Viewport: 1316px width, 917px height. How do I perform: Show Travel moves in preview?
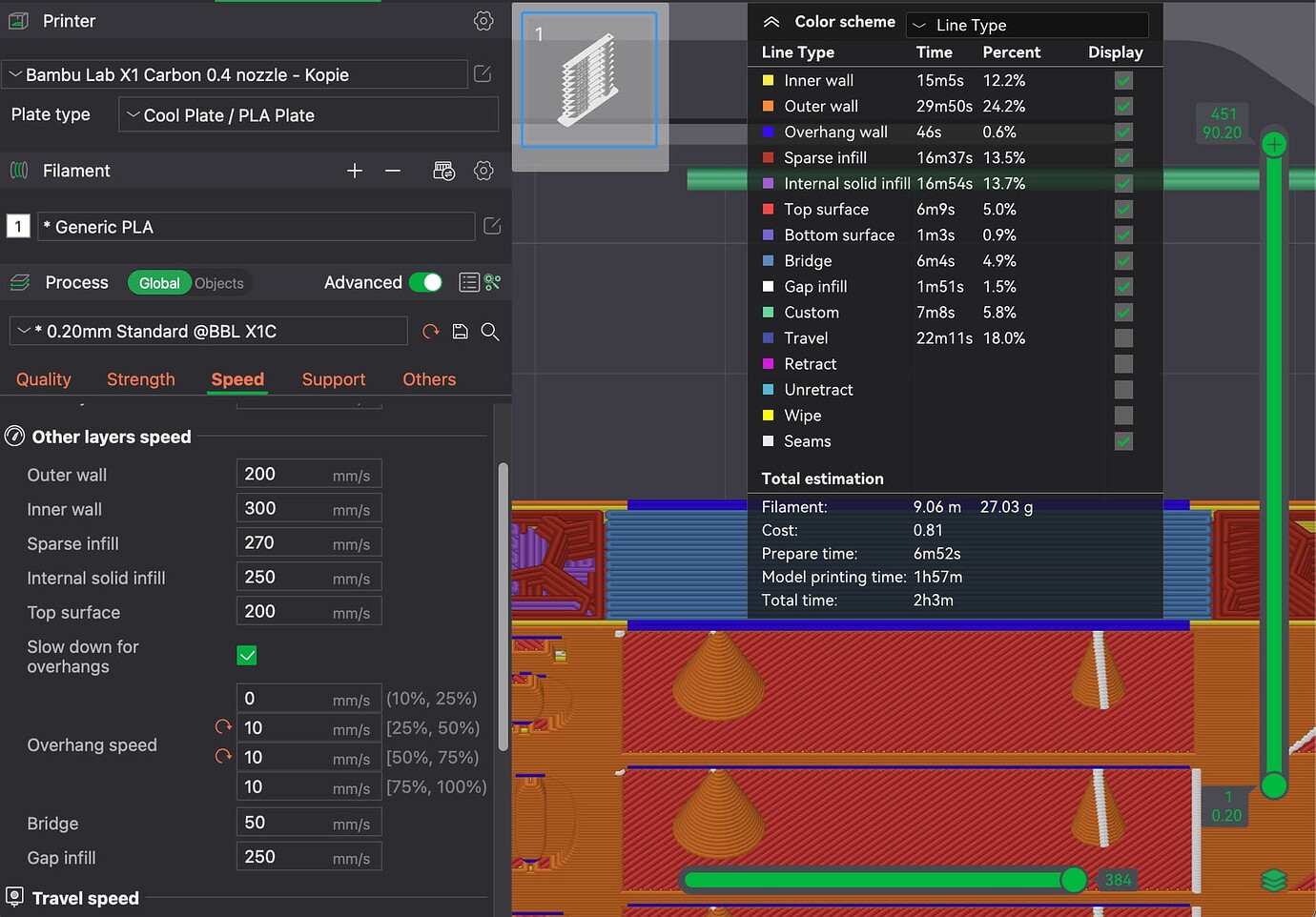pyautogui.click(x=1124, y=338)
